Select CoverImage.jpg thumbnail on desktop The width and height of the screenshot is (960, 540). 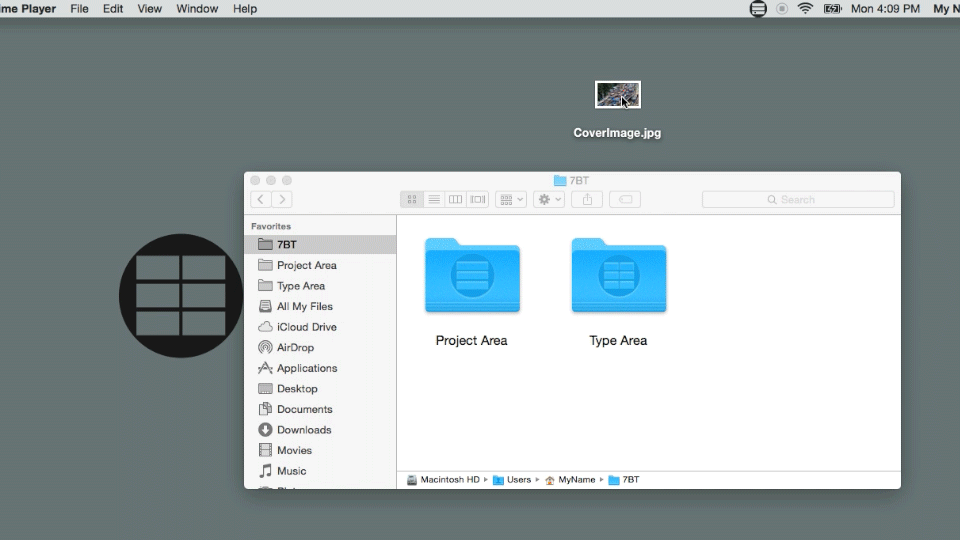(618, 95)
